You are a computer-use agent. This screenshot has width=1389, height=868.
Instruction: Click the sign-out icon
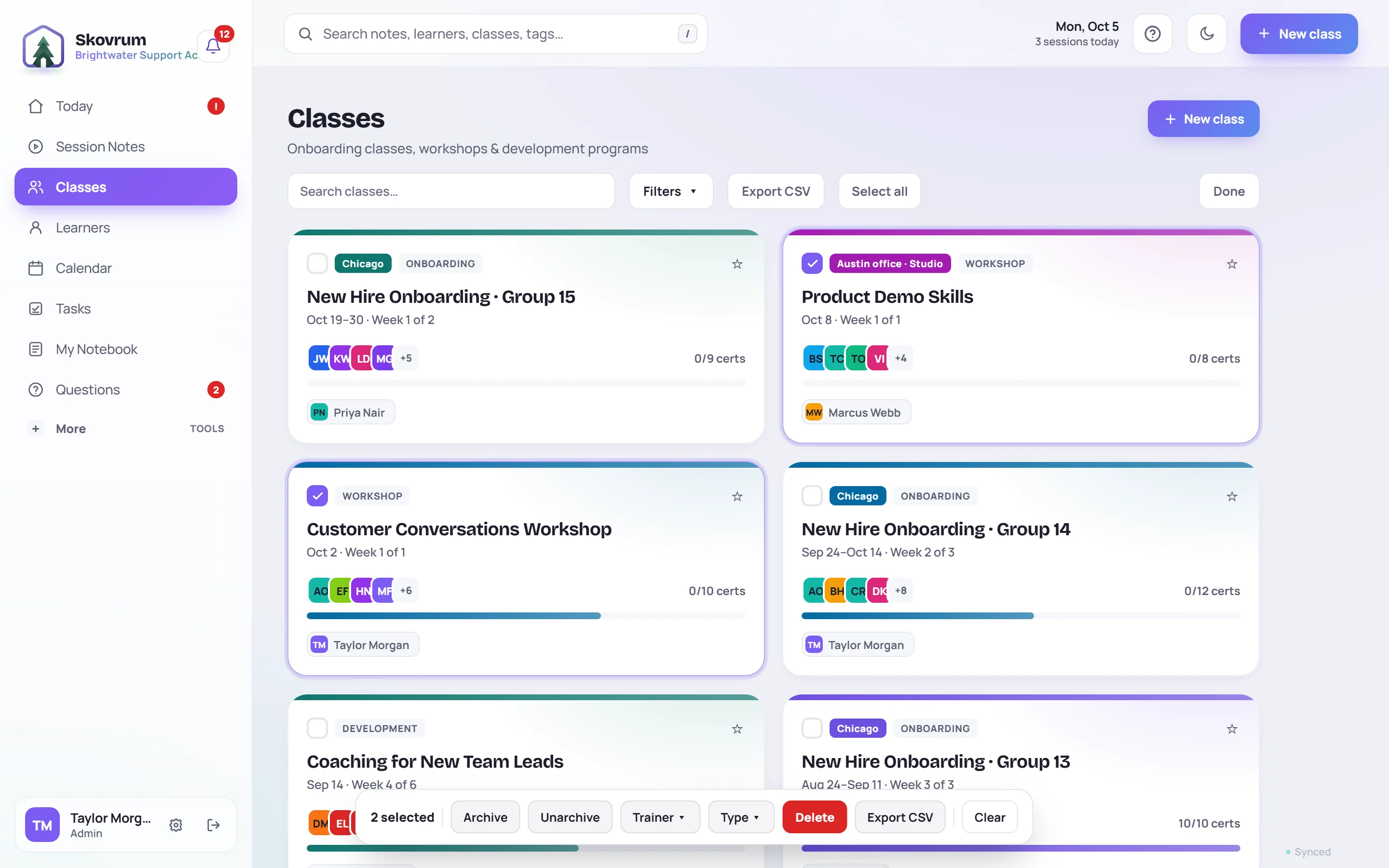coord(214,825)
